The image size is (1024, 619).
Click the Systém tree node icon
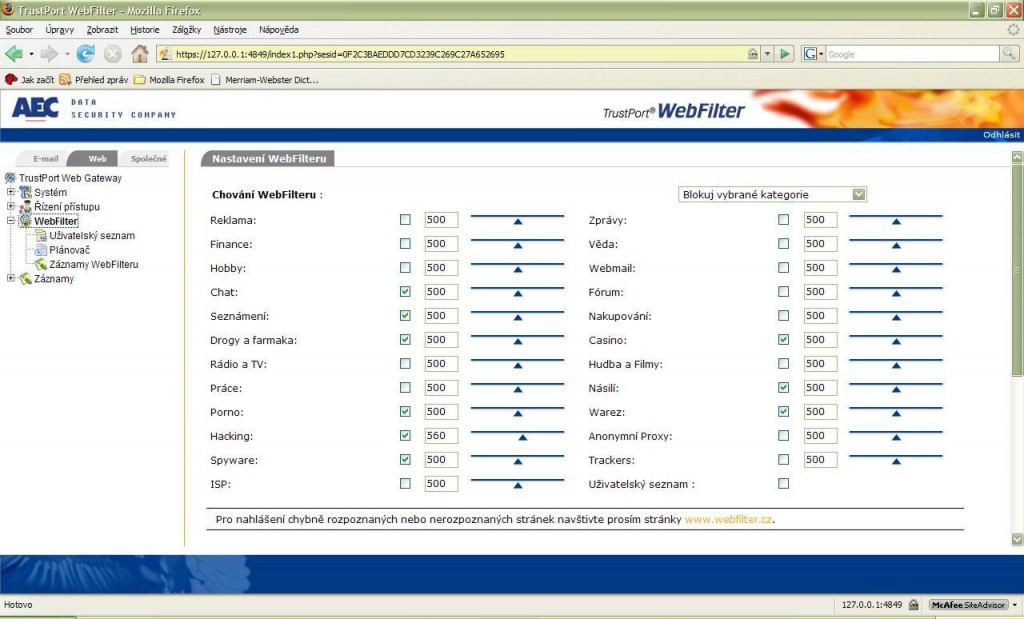tap(25, 192)
